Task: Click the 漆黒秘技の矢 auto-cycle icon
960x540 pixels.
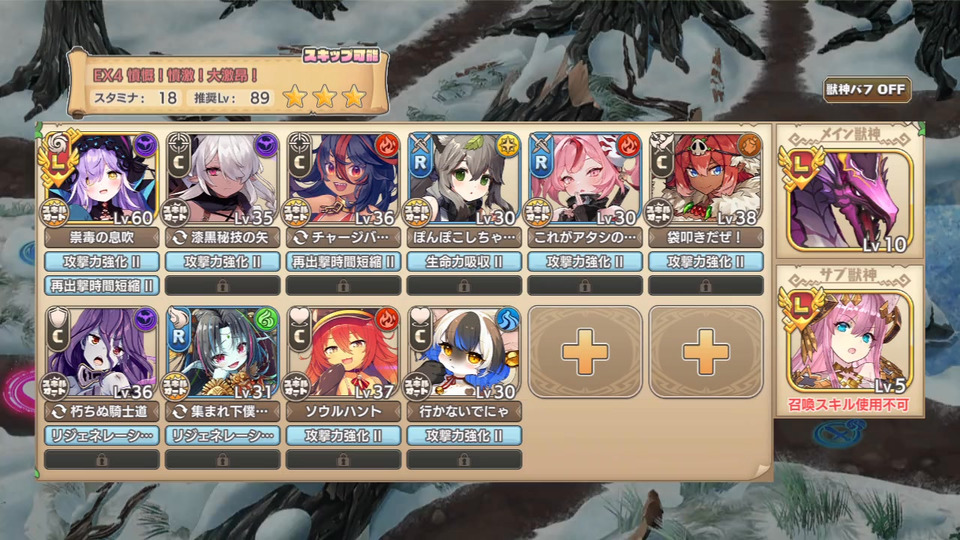Action: point(179,238)
